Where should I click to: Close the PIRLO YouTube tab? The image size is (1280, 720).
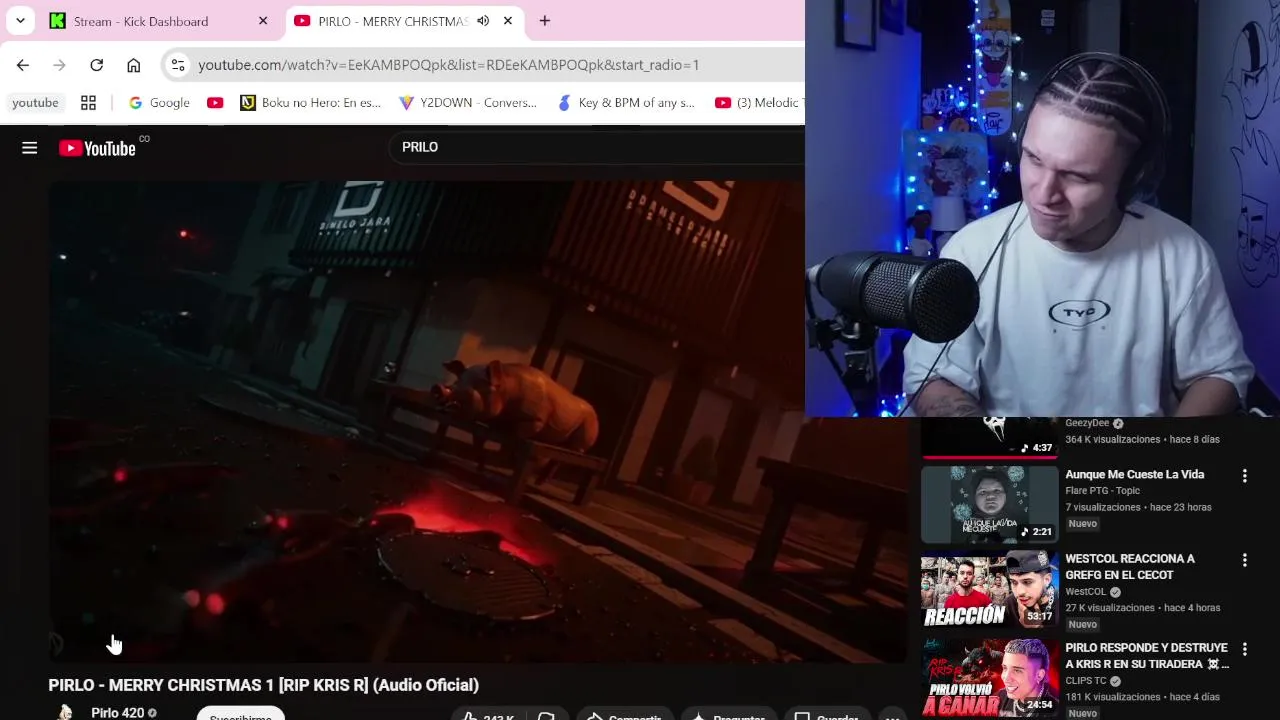[x=508, y=21]
